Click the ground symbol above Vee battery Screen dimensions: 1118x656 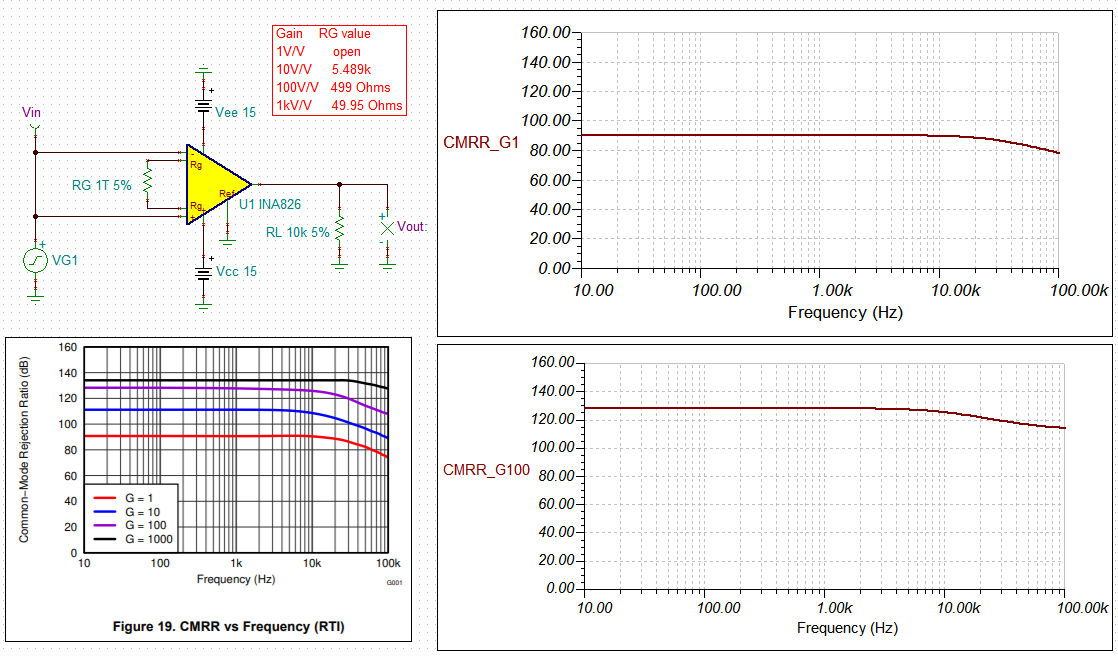[x=204, y=71]
